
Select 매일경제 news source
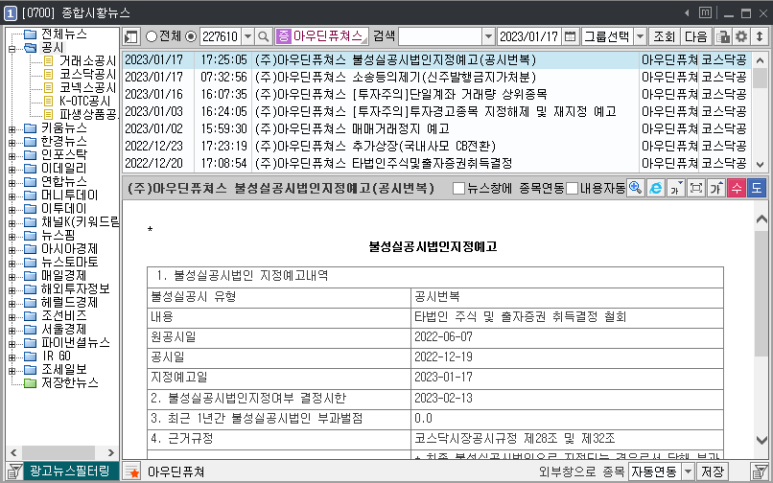pos(64,276)
